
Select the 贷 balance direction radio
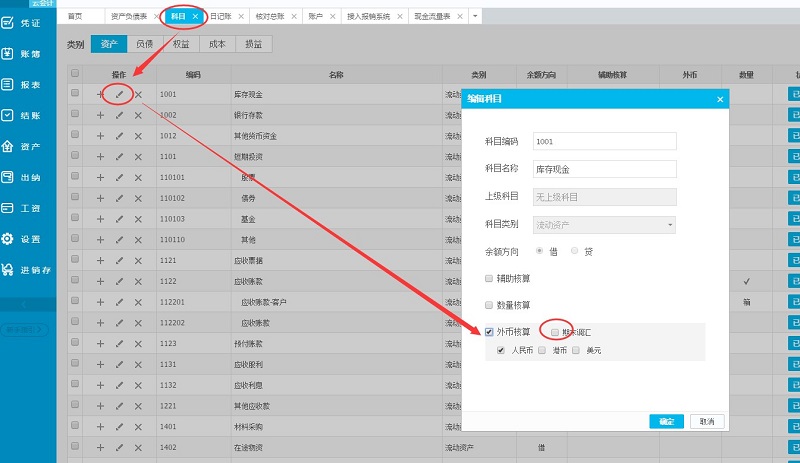[574, 250]
